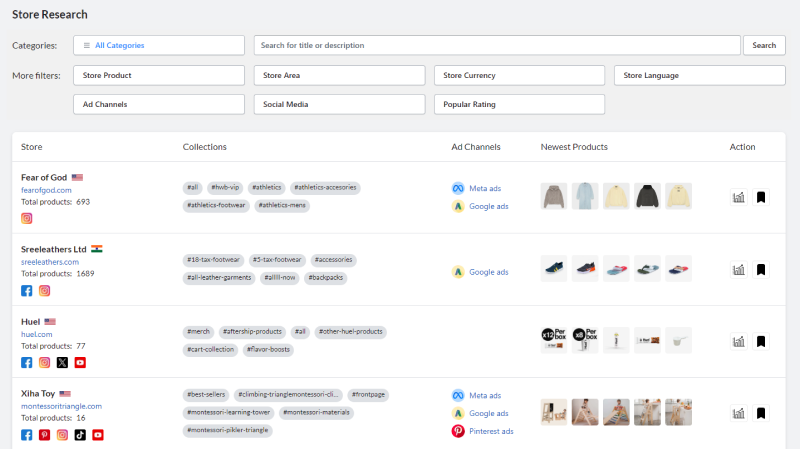Open the sreeleathers.com link
The height and width of the screenshot is (449, 800).
point(49,262)
